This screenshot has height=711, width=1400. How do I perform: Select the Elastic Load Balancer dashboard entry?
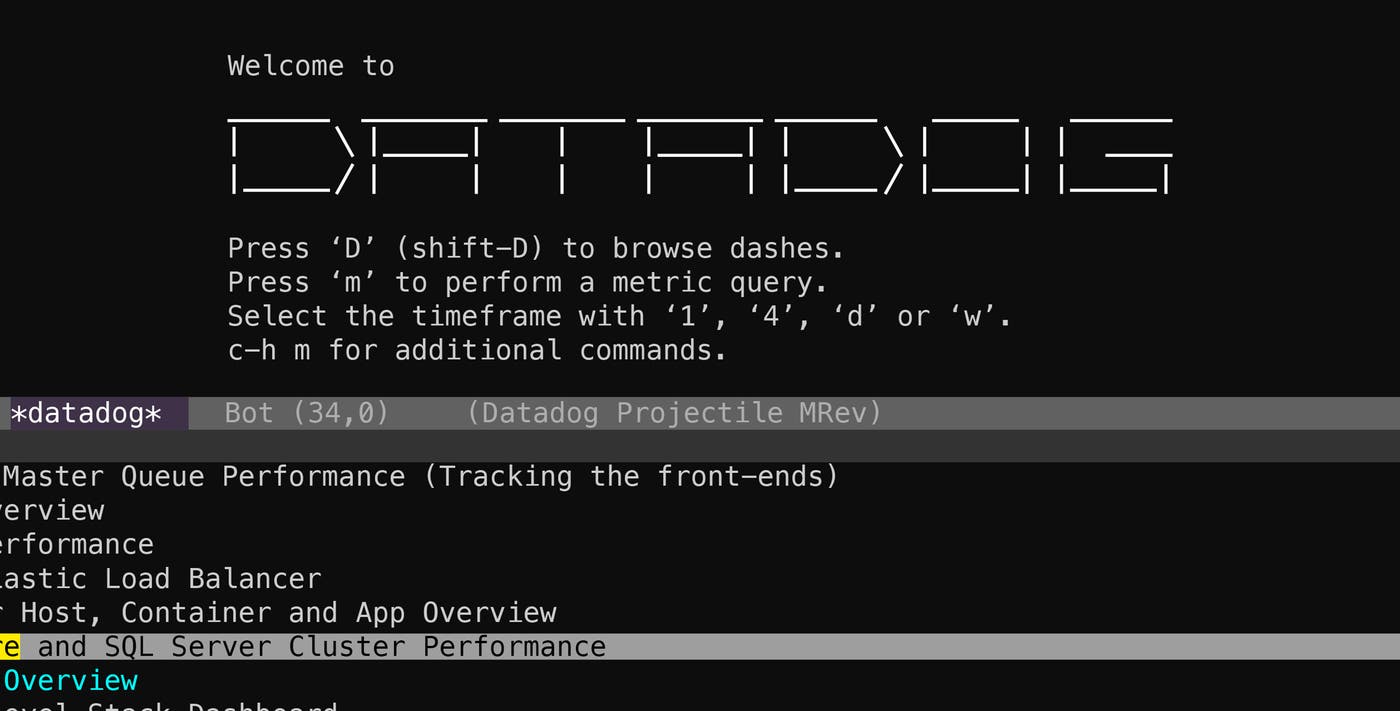160,579
